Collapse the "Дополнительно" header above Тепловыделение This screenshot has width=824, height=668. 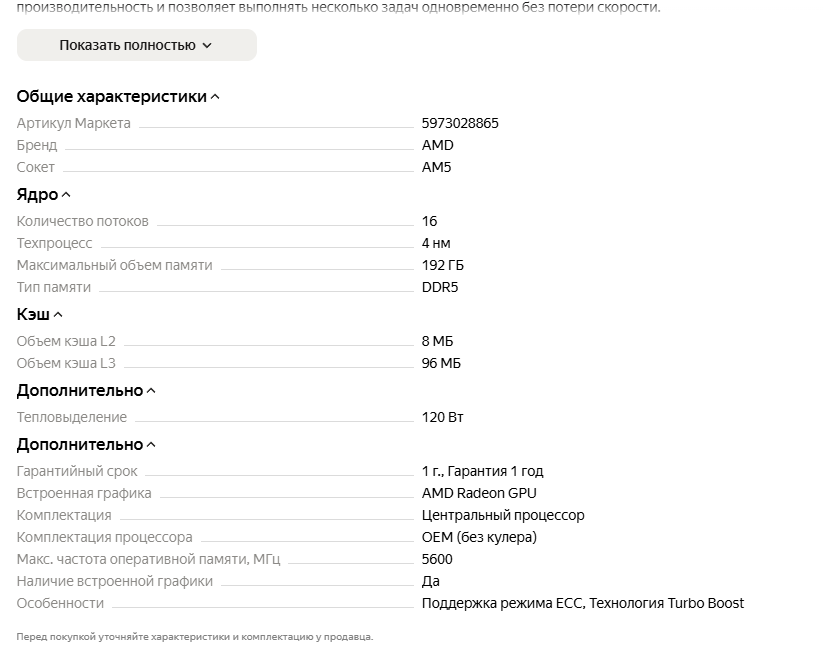[86, 391]
